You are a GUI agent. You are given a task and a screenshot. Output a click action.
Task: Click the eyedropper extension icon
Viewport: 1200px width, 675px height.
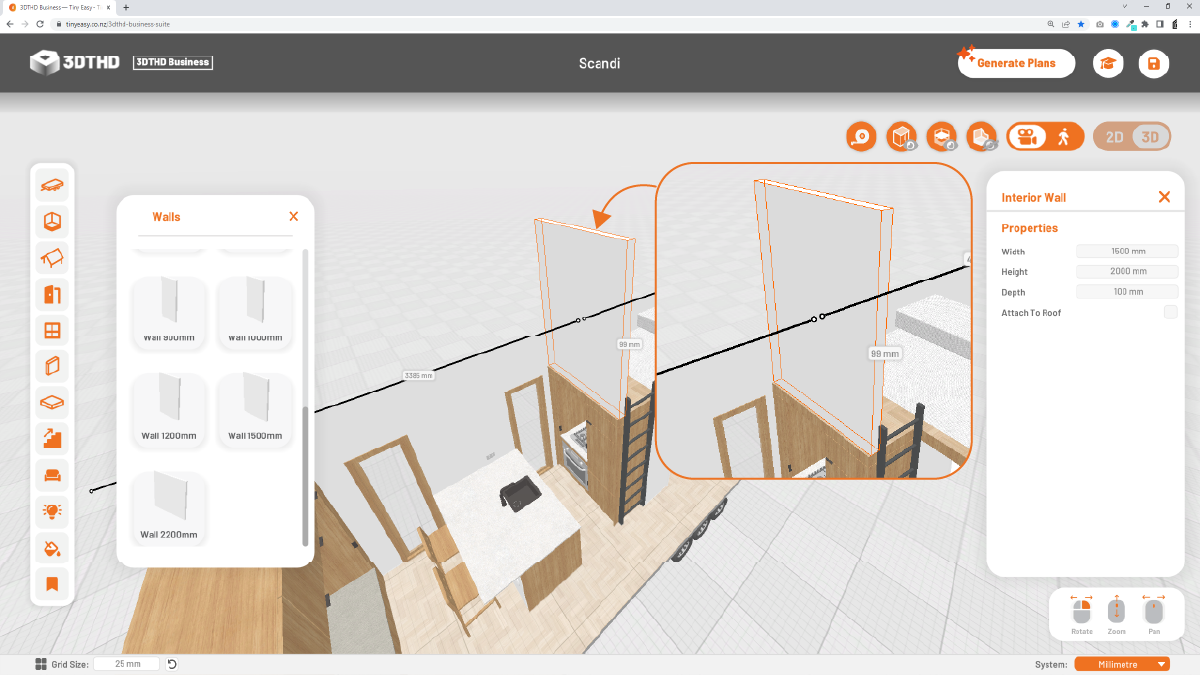(x=1129, y=23)
